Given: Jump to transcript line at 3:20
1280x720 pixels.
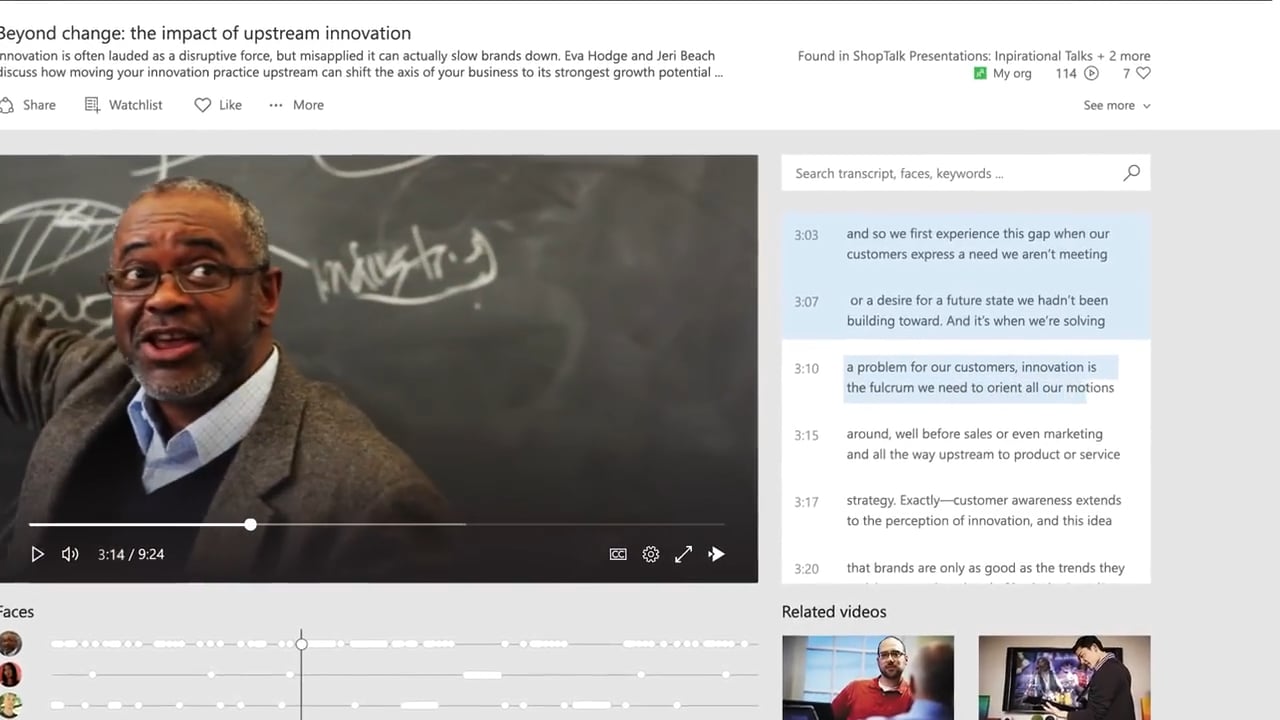Looking at the screenshot, I should coord(966,569).
